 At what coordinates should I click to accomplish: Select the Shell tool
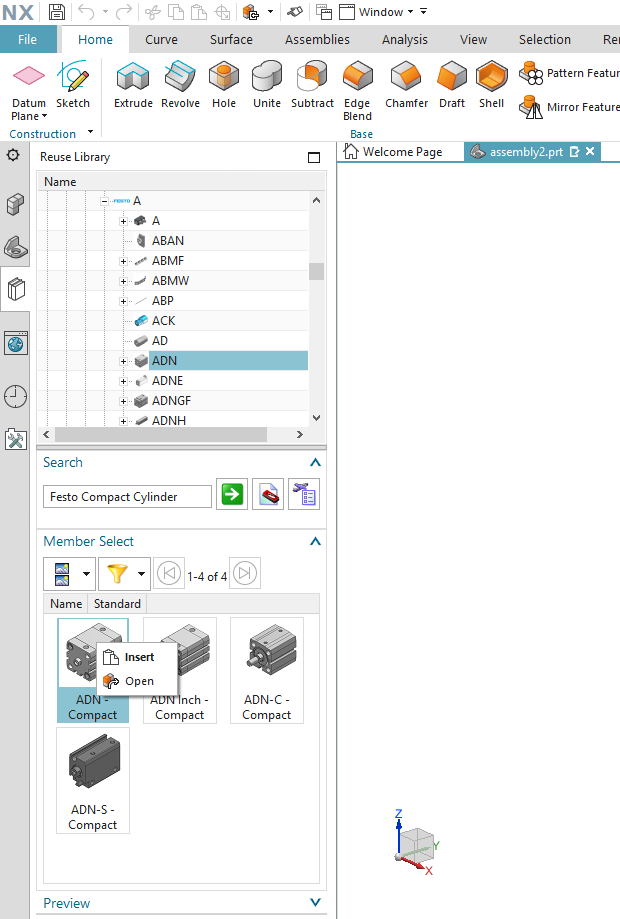(x=491, y=84)
